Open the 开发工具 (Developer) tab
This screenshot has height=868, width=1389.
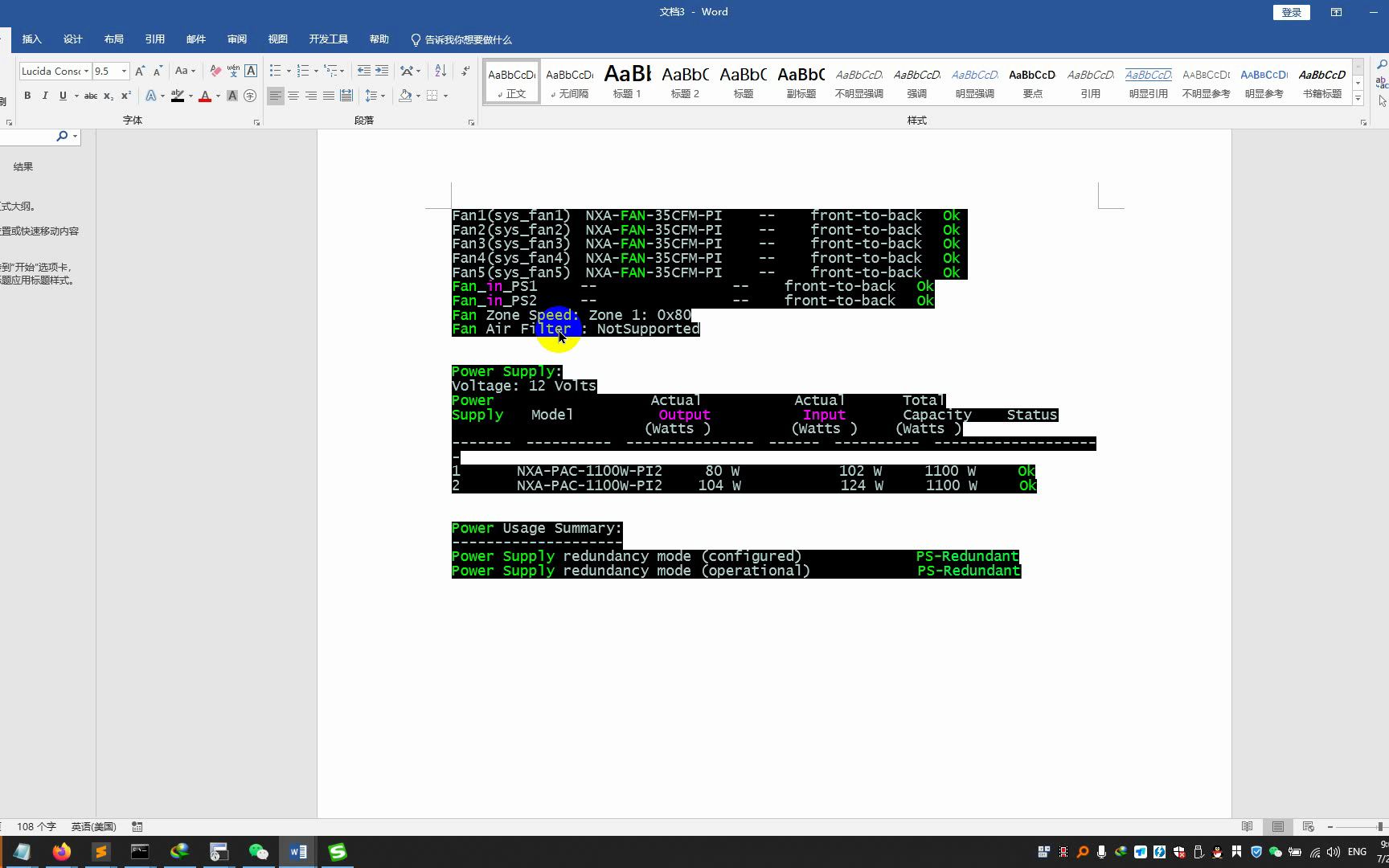[329, 39]
